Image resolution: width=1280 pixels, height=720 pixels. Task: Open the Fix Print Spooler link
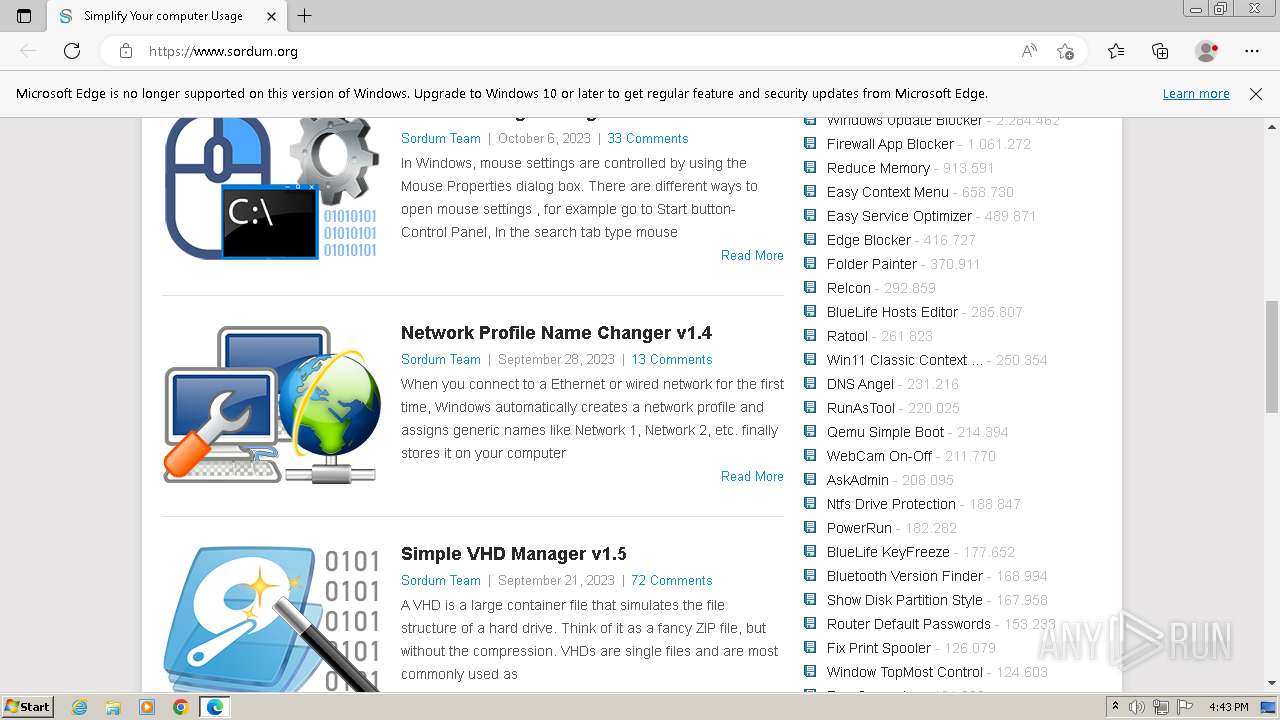(x=879, y=648)
